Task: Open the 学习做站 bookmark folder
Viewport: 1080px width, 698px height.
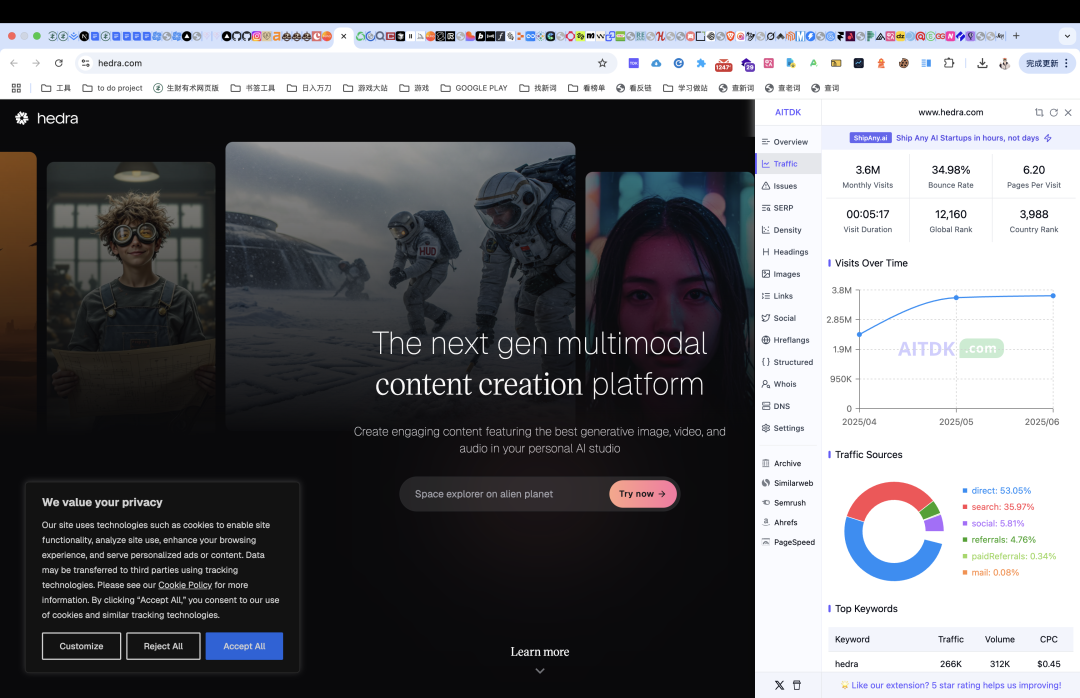Action: pyautogui.click(x=685, y=88)
